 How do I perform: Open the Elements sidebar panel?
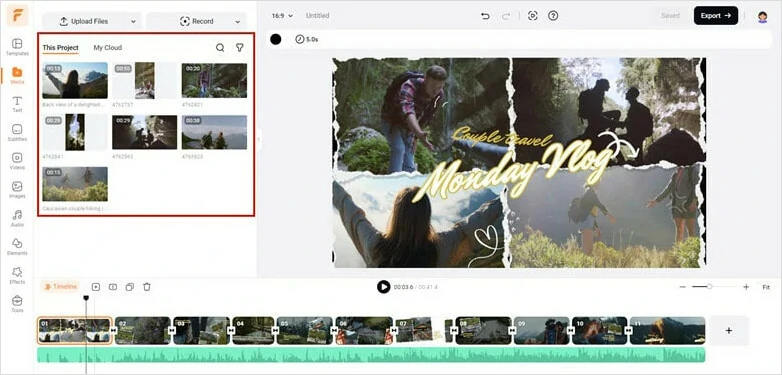17,247
